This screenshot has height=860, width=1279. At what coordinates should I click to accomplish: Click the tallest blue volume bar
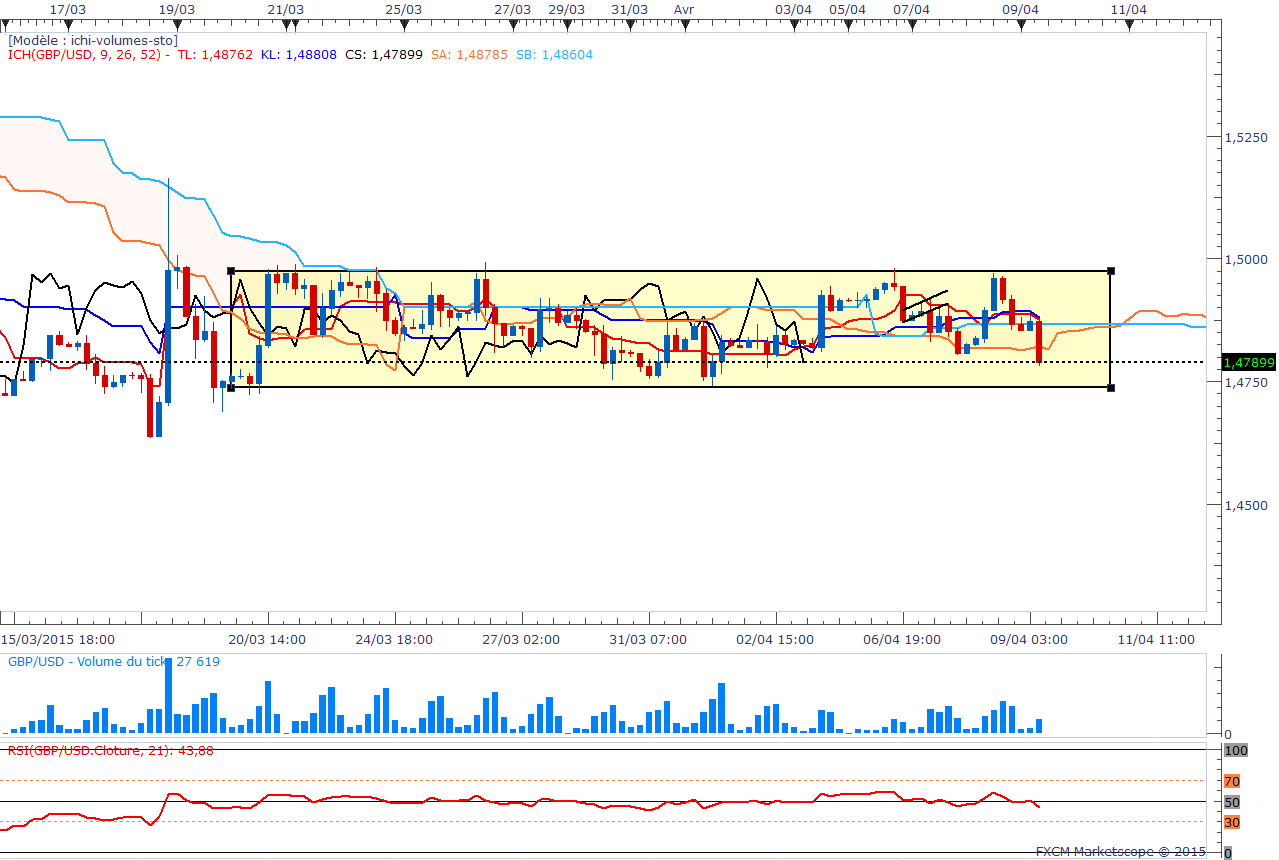tap(168, 697)
